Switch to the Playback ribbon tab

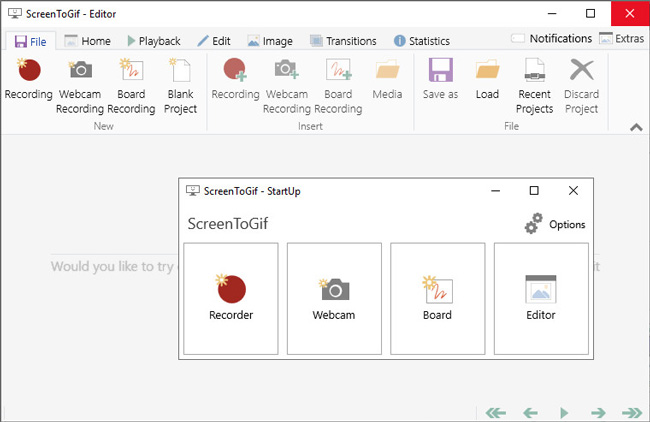click(154, 41)
